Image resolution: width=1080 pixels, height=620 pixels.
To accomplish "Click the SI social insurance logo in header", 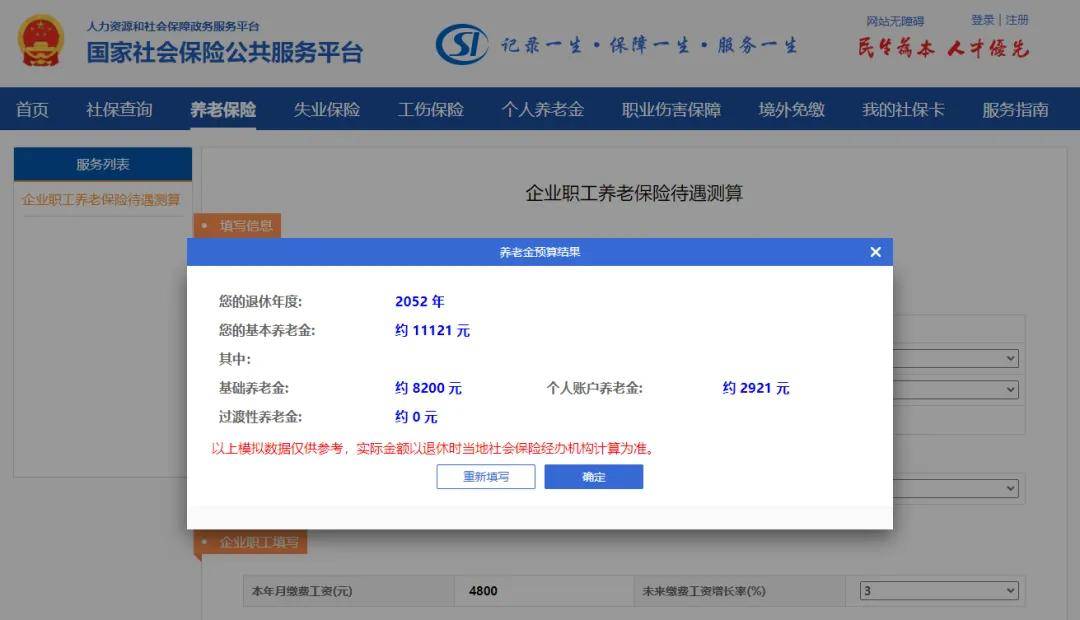I will [x=461, y=44].
